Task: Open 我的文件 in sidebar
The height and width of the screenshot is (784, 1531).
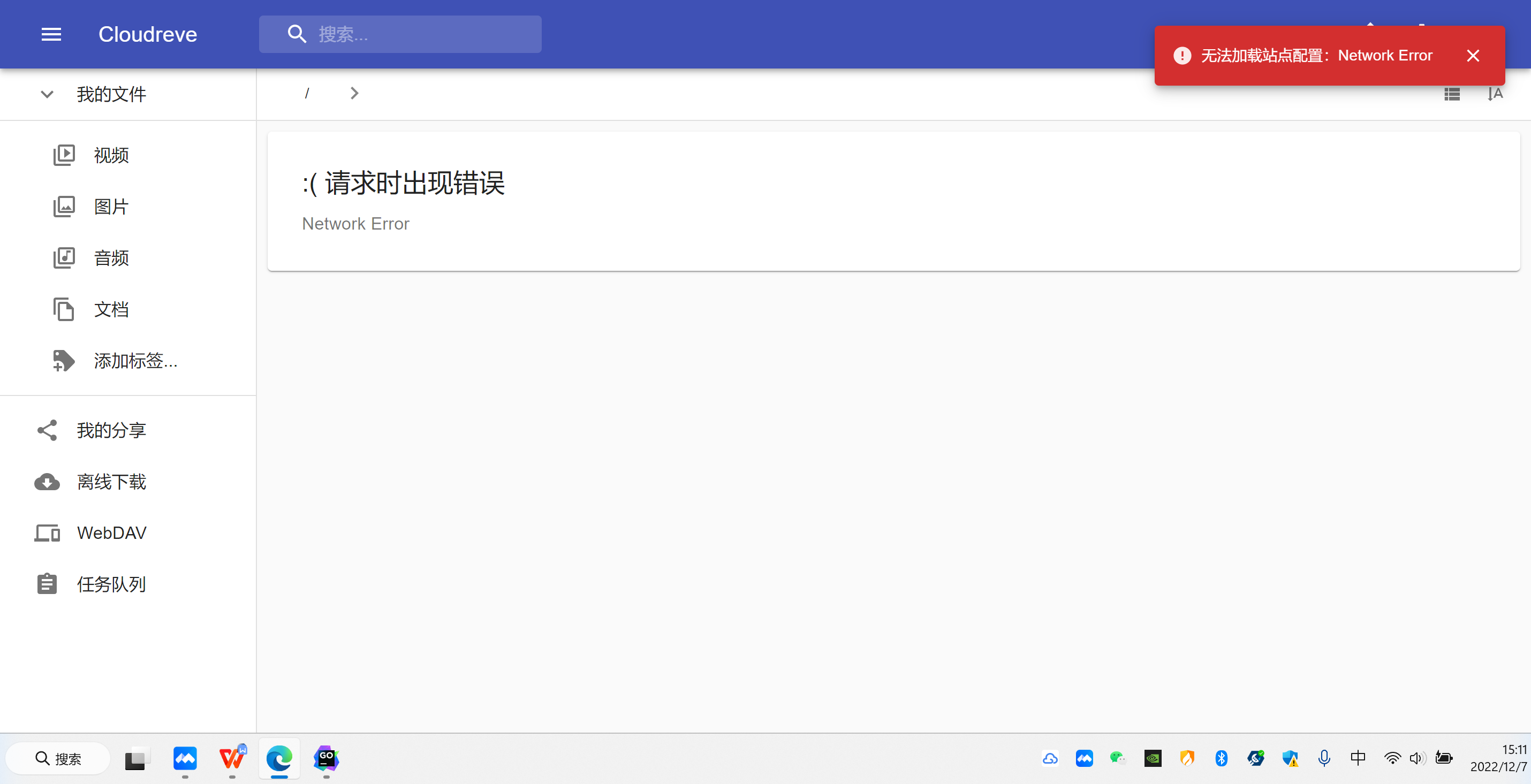Action: point(111,94)
